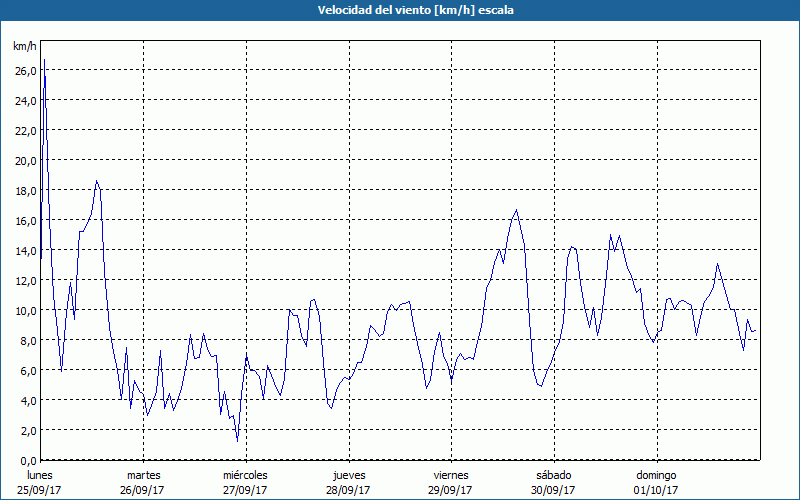Click the 'domingo' day label
This screenshot has height=500, width=800.
pyautogui.click(x=655, y=475)
